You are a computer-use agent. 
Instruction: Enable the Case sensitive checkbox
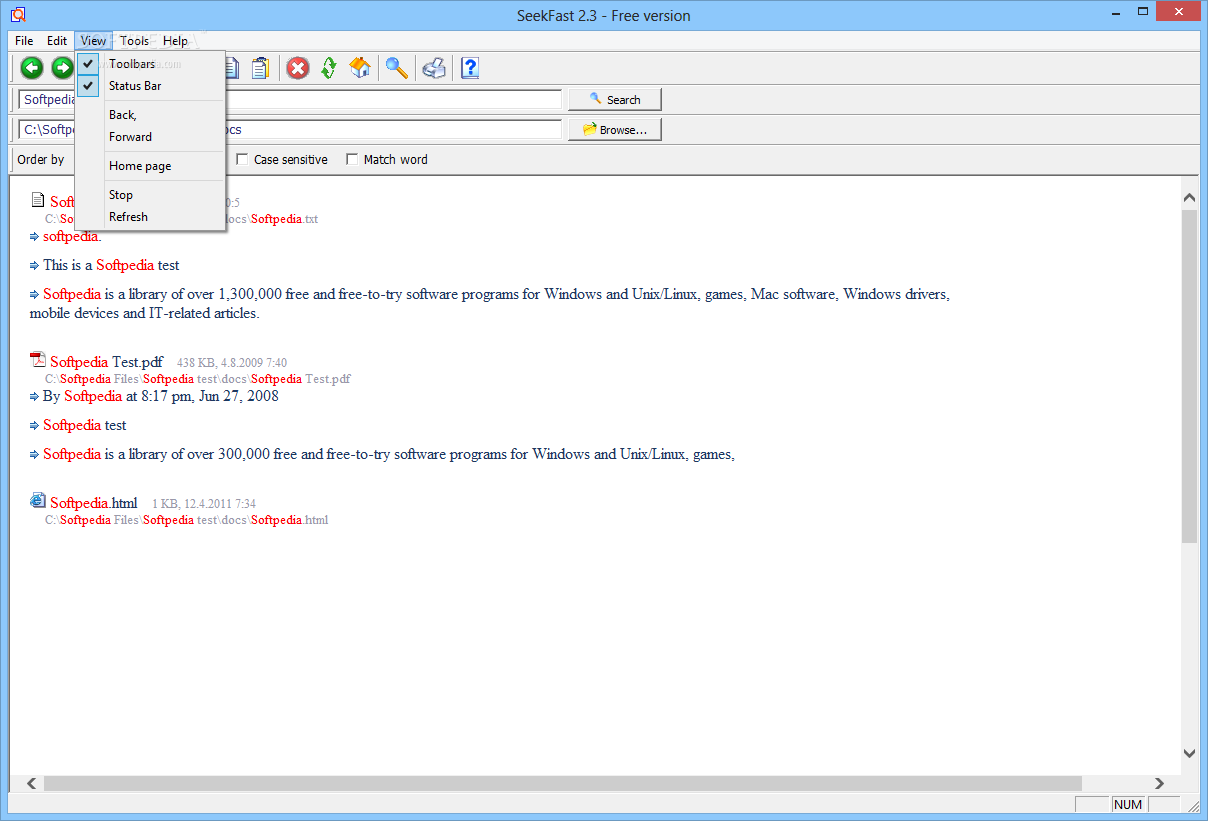[242, 159]
